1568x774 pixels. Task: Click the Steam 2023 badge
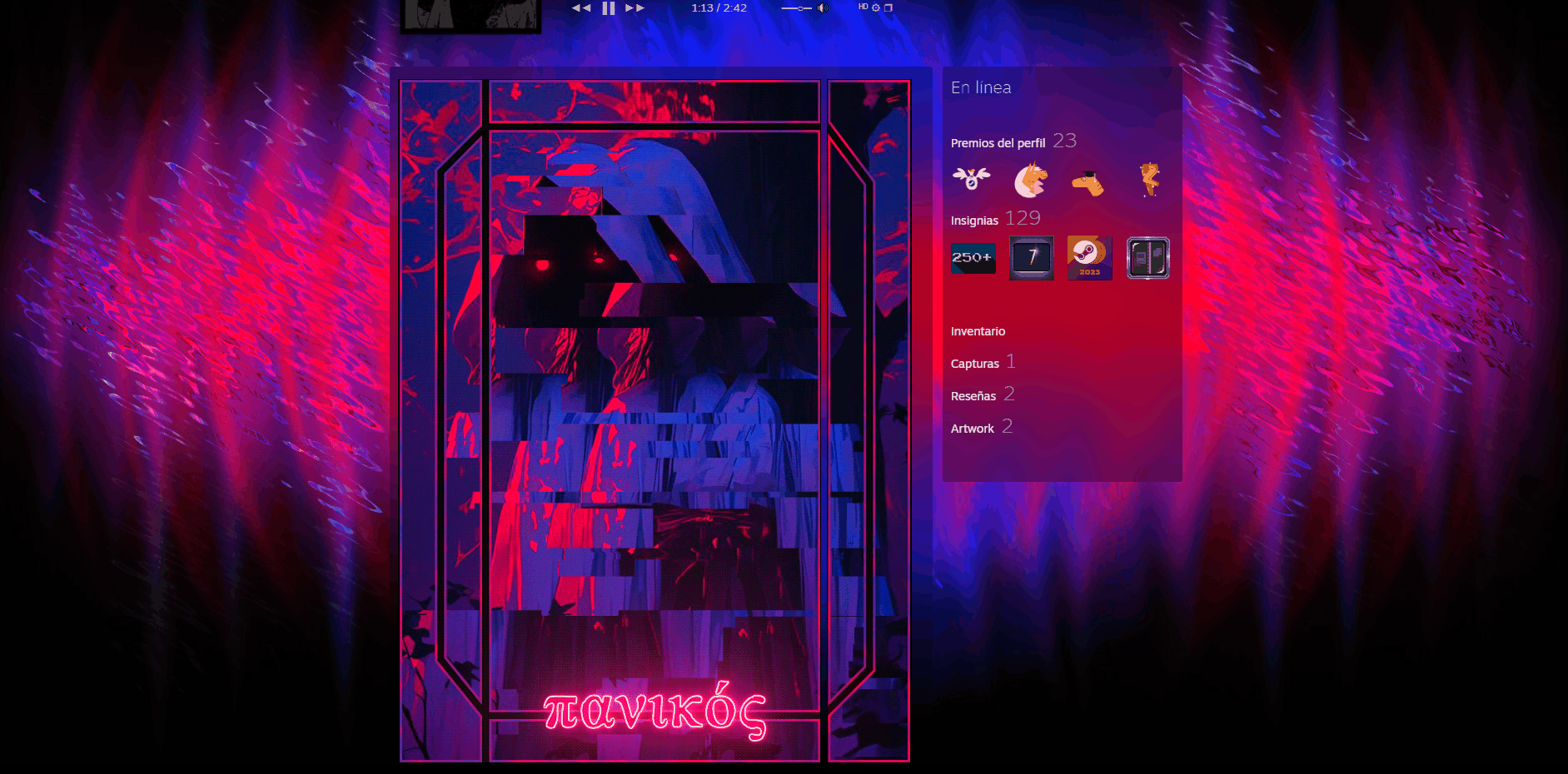pyautogui.click(x=1090, y=258)
